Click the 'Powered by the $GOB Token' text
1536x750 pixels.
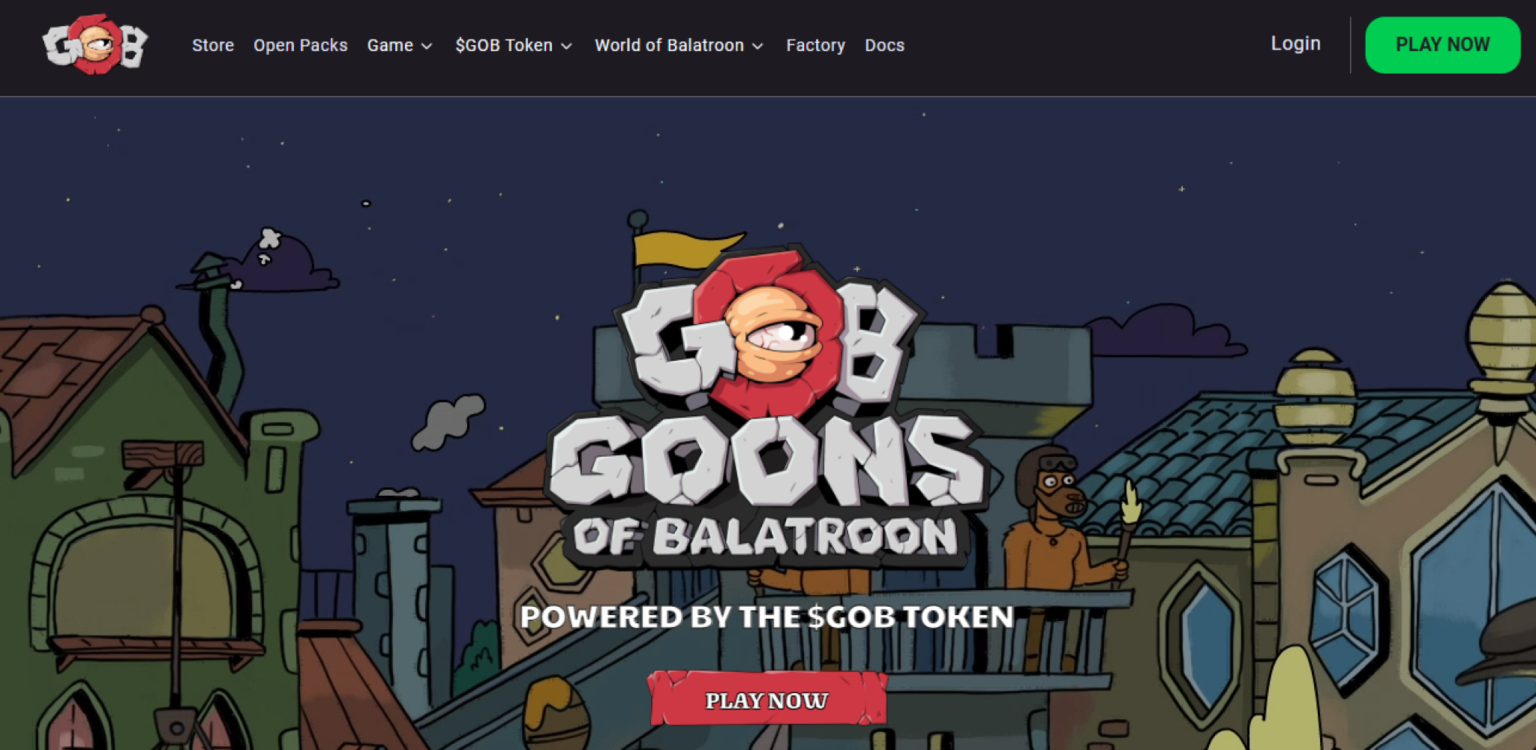[x=768, y=617]
